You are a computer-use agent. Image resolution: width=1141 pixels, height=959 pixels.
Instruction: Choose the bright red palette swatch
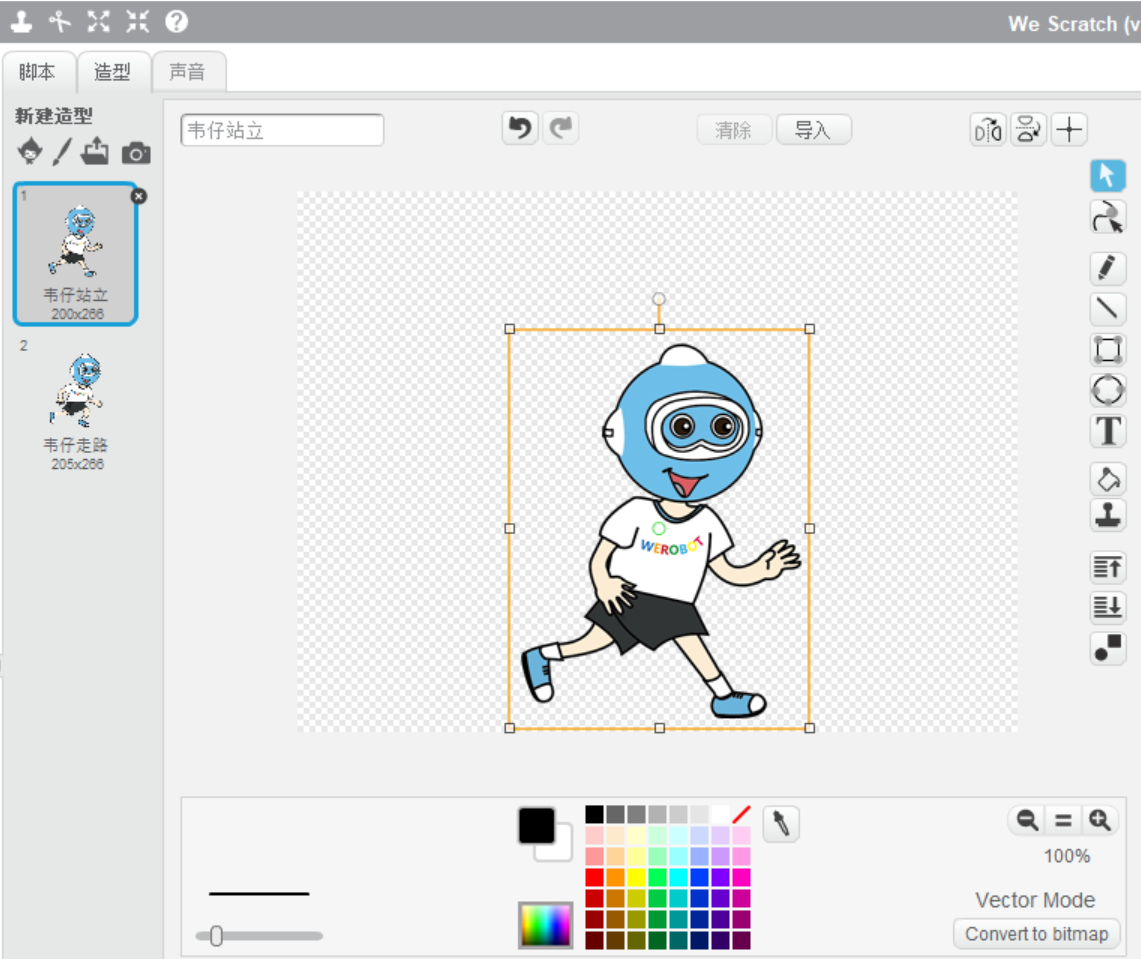point(595,878)
